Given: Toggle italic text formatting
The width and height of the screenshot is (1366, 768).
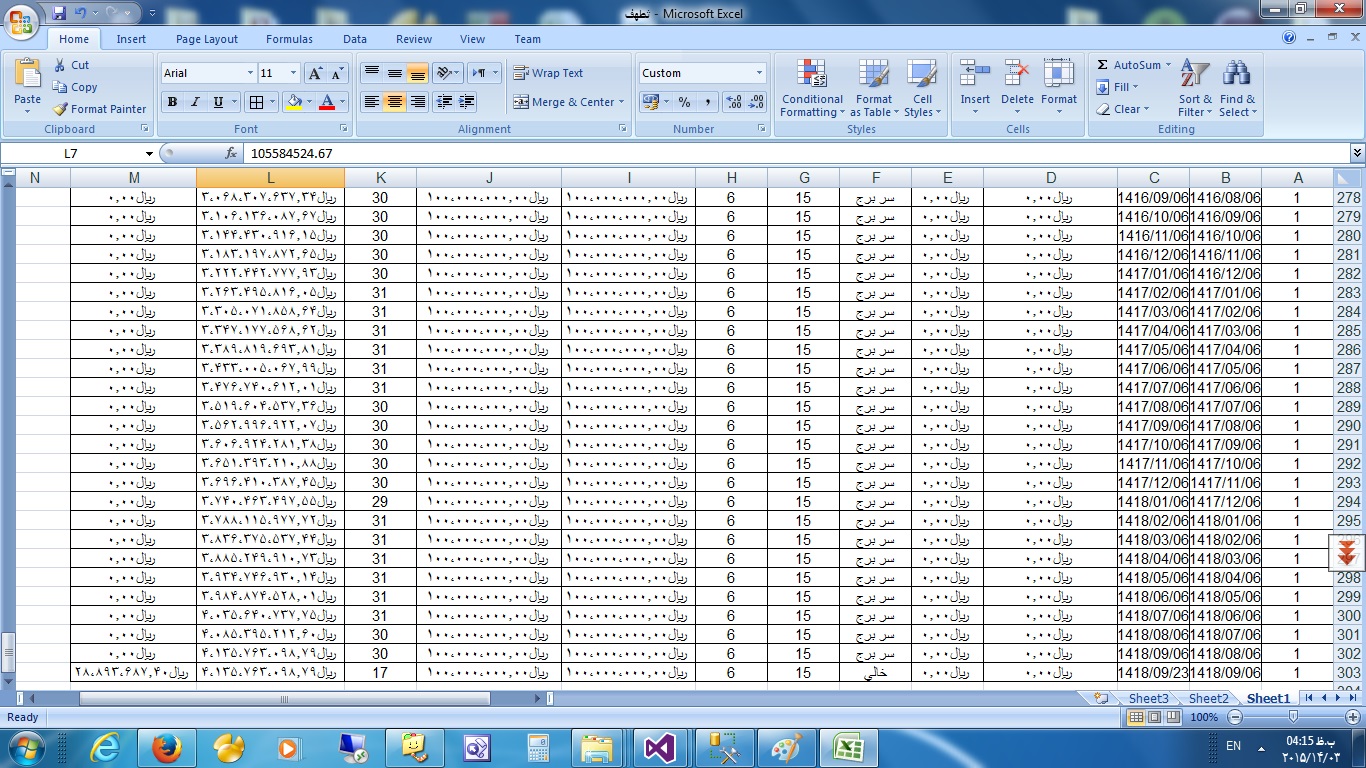Looking at the screenshot, I should (x=195, y=102).
